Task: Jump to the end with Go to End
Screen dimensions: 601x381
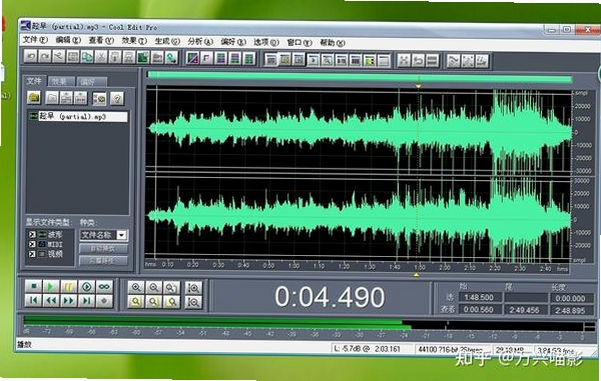Action: (87, 301)
